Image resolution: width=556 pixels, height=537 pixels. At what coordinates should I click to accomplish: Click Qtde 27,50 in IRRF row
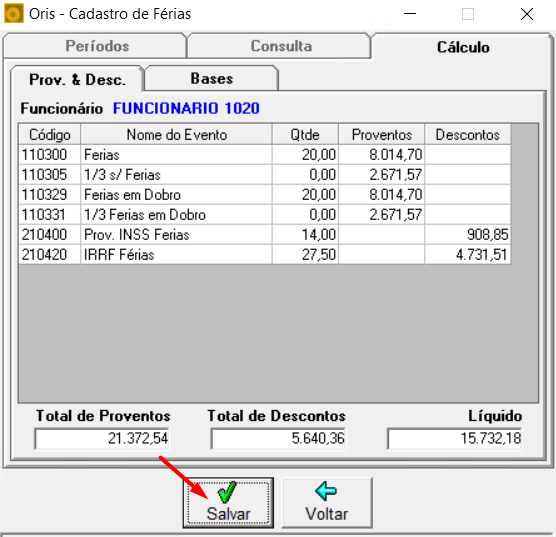[x=305, y=254]
